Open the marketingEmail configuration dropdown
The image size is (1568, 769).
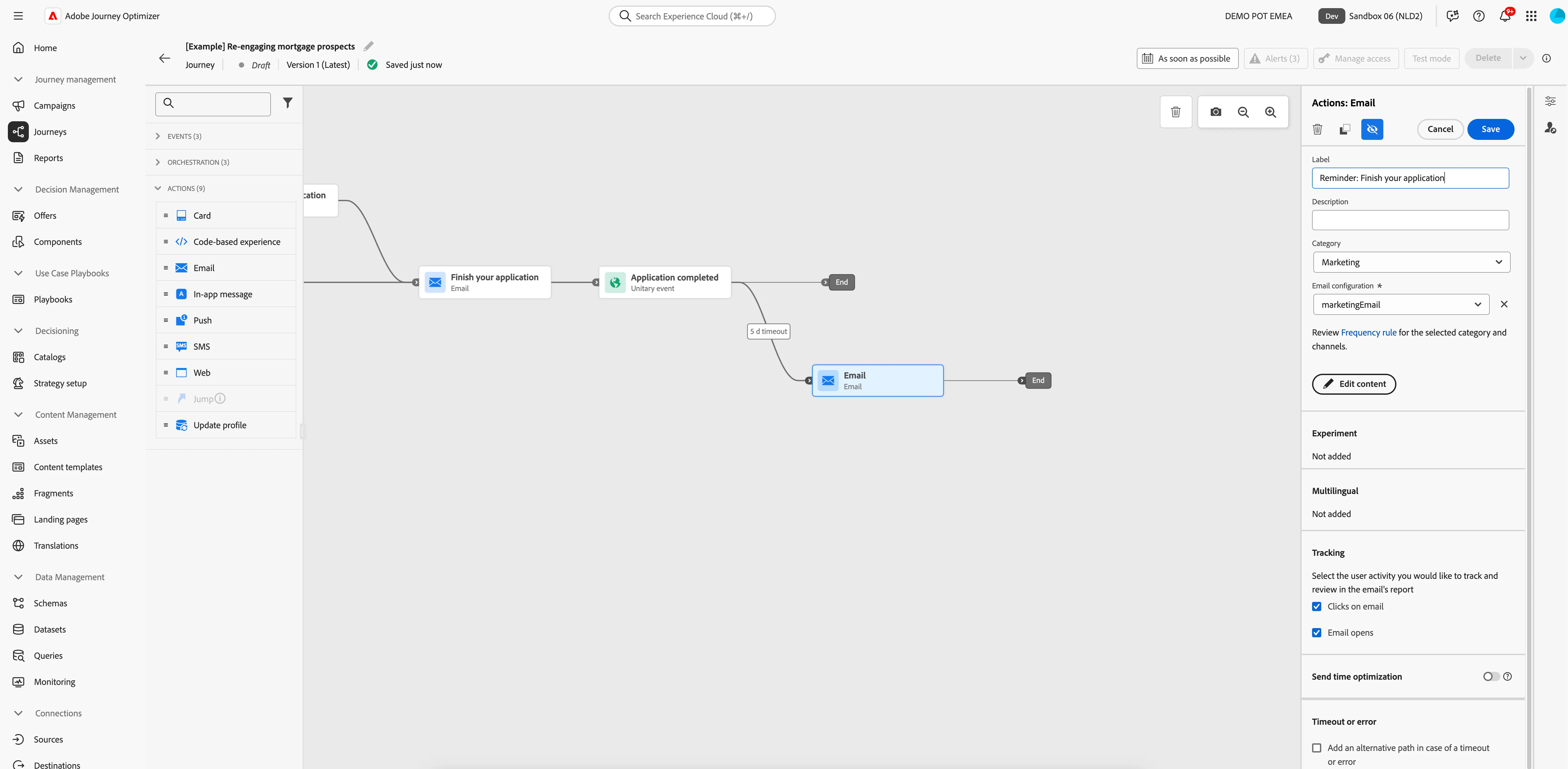point(1401,304)
